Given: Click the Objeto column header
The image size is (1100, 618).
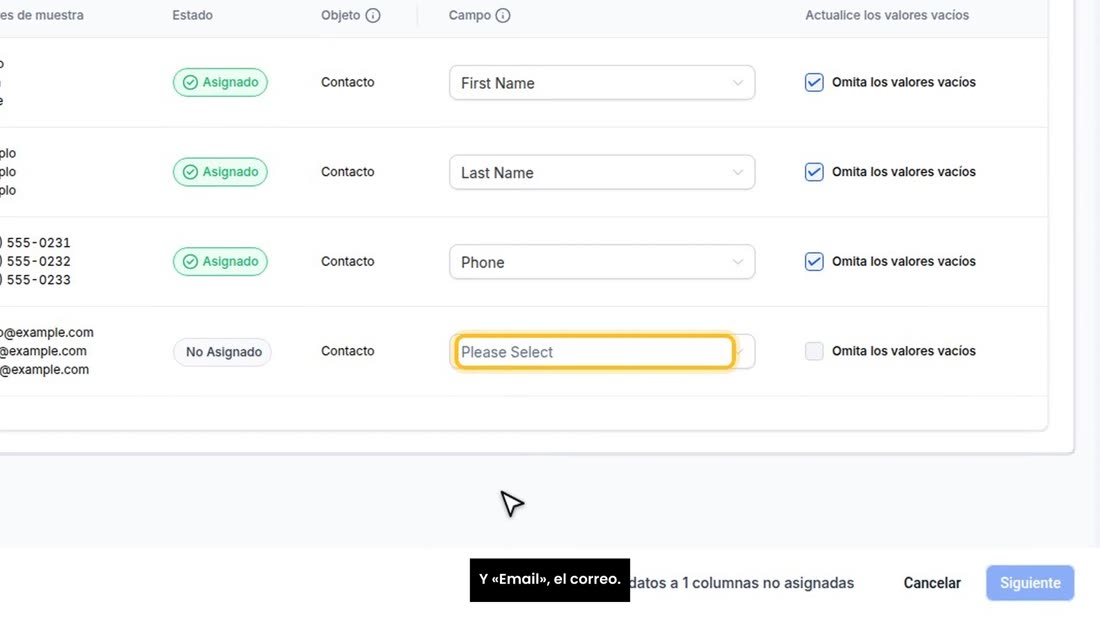Looking at the screenshot, I should coord(340,15).
